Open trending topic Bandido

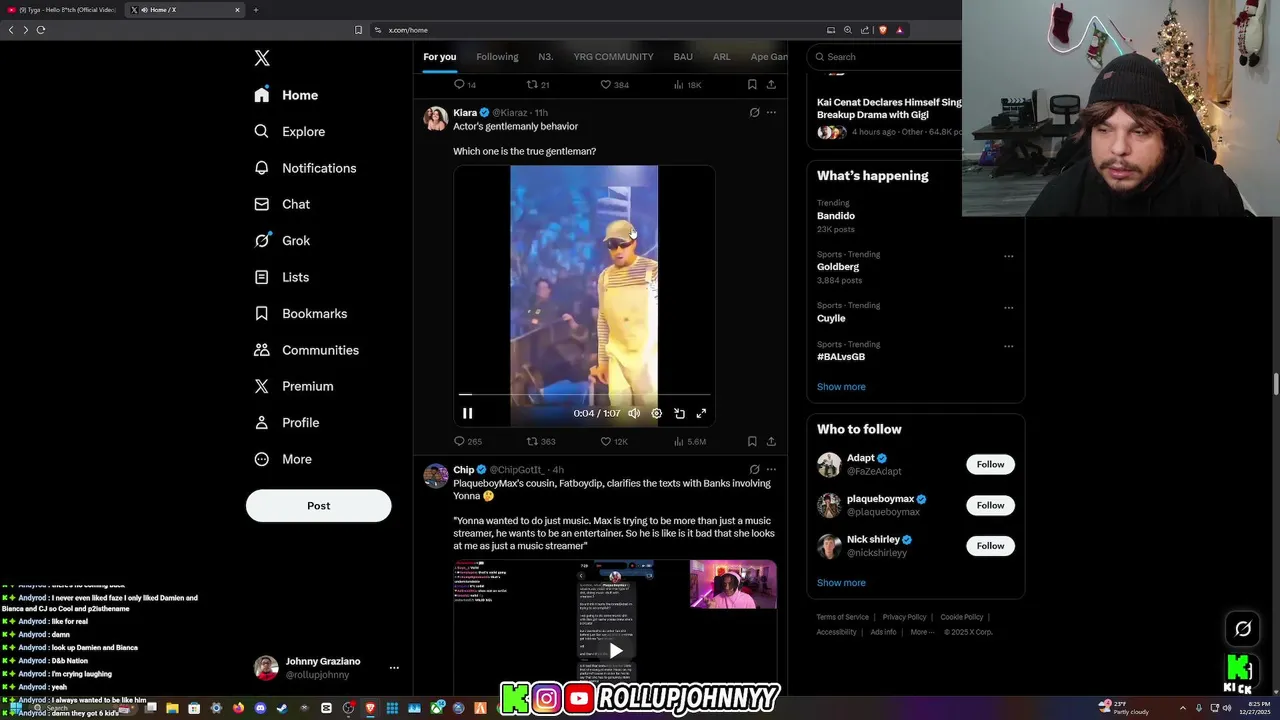pyautogui.click(x=835, y=216)
